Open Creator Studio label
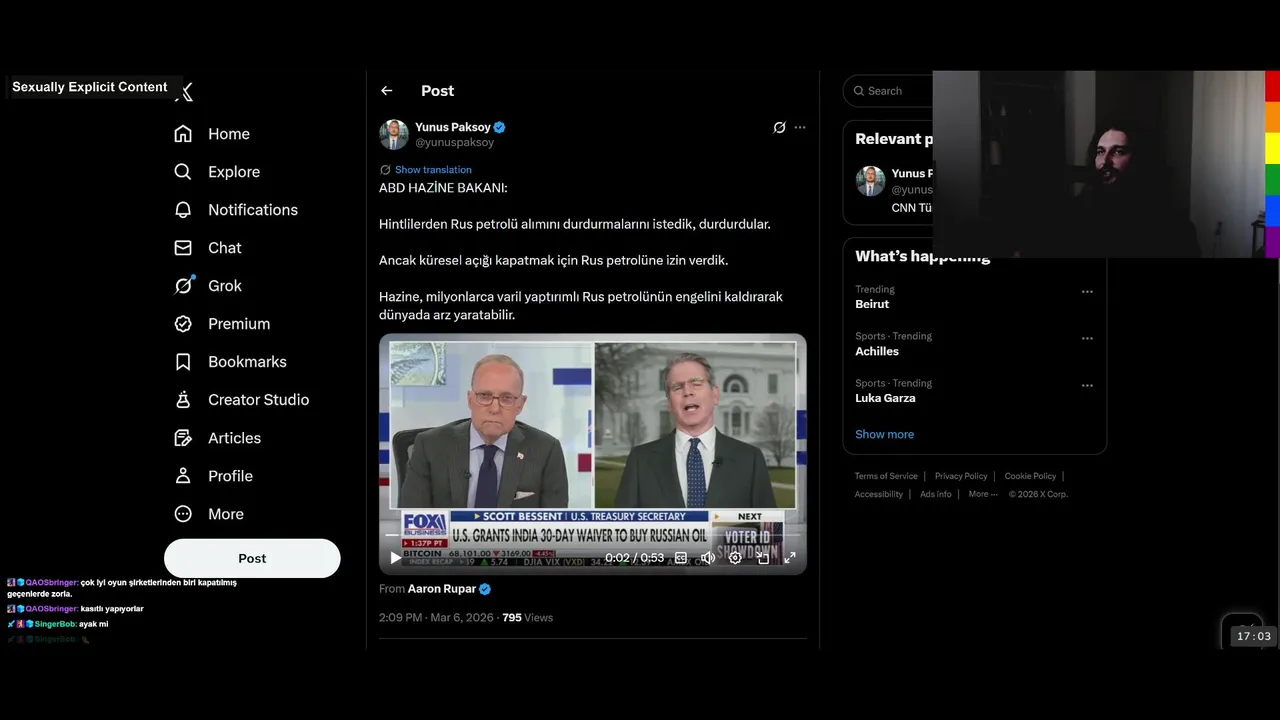Screen dimensions: 1280x720 [258, 400]
